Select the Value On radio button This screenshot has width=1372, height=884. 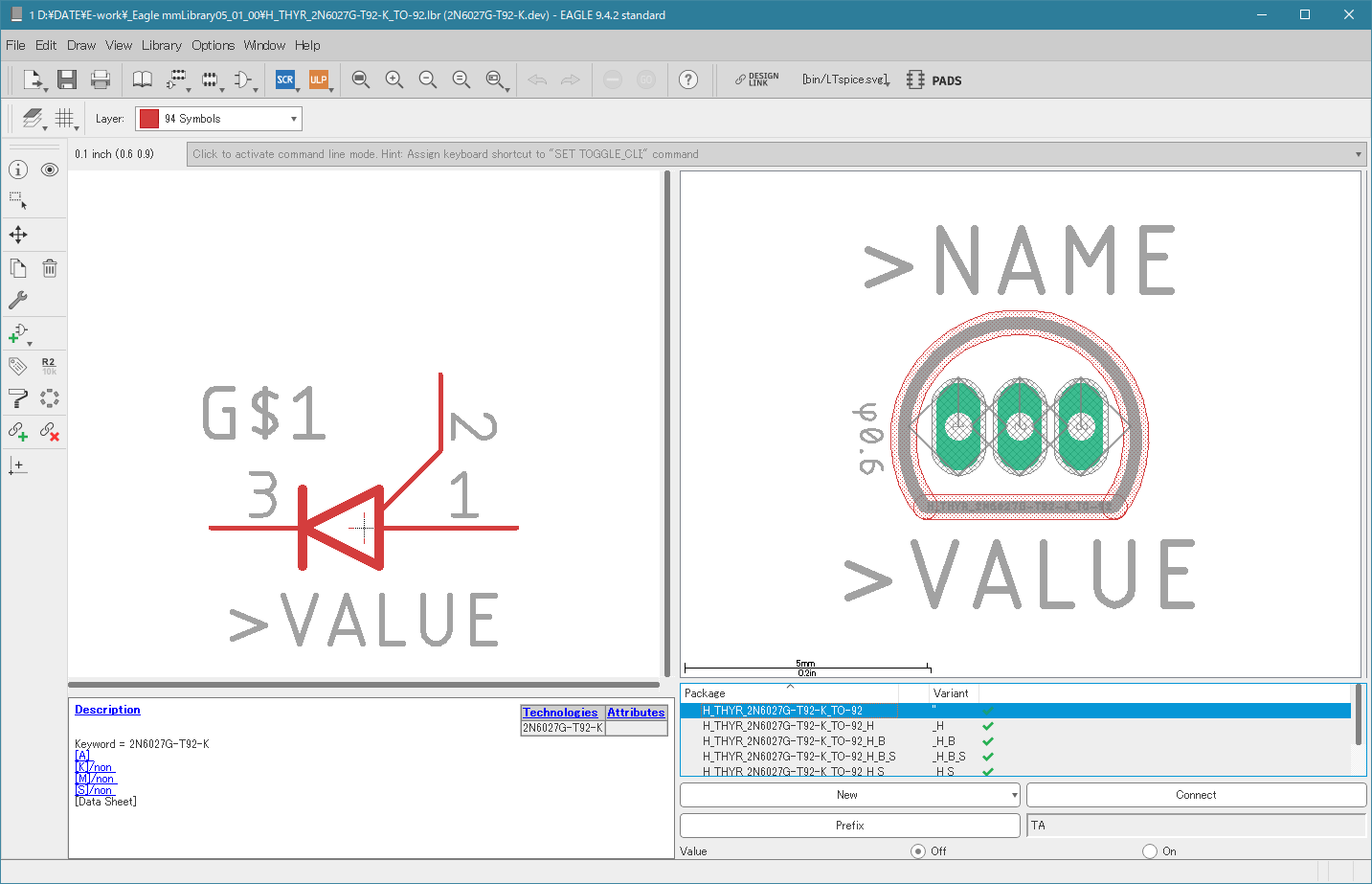pyautogui.click(x=1150, y=851)
